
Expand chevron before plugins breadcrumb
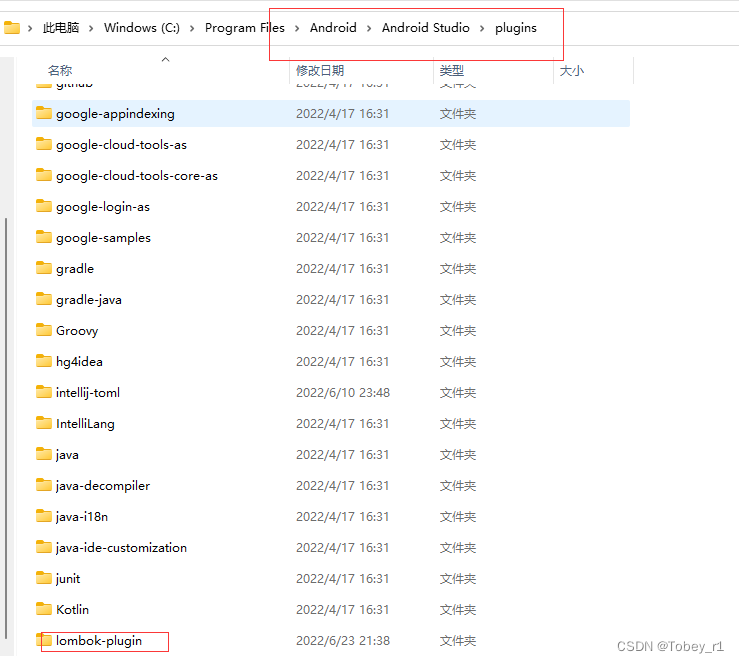click(482, 28)
